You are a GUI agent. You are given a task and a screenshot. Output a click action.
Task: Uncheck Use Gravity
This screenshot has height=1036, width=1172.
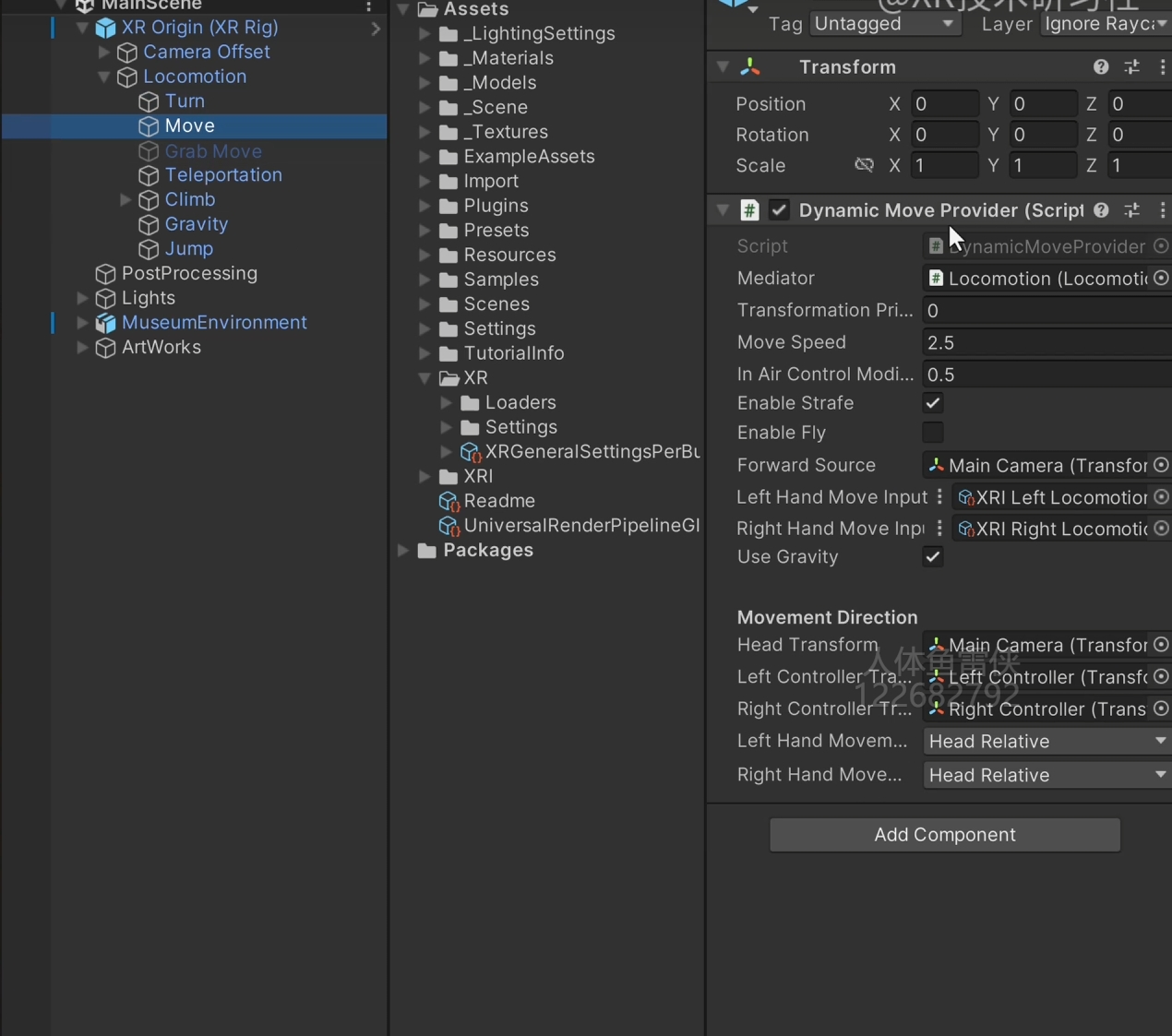point(933,556)
